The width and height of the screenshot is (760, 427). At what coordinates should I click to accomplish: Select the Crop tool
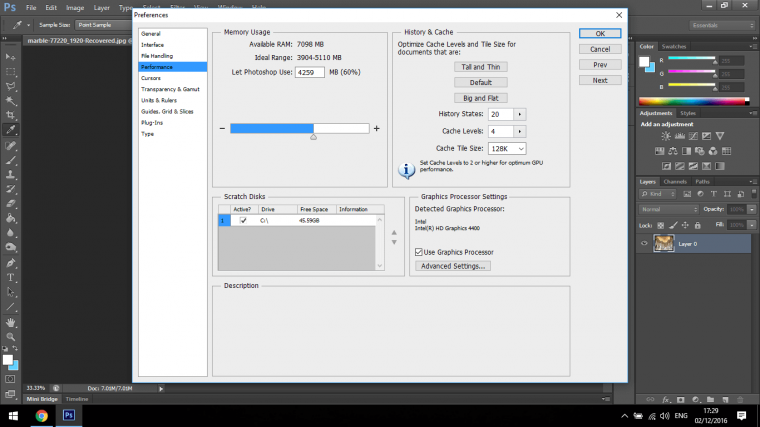(10, 115)
